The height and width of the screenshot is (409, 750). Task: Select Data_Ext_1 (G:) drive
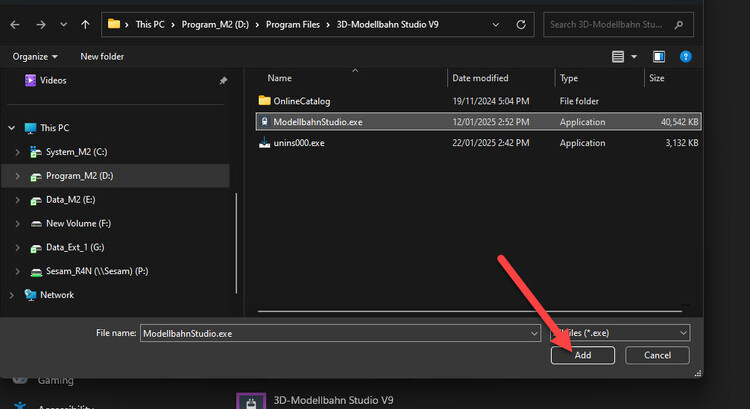point(75,247)
